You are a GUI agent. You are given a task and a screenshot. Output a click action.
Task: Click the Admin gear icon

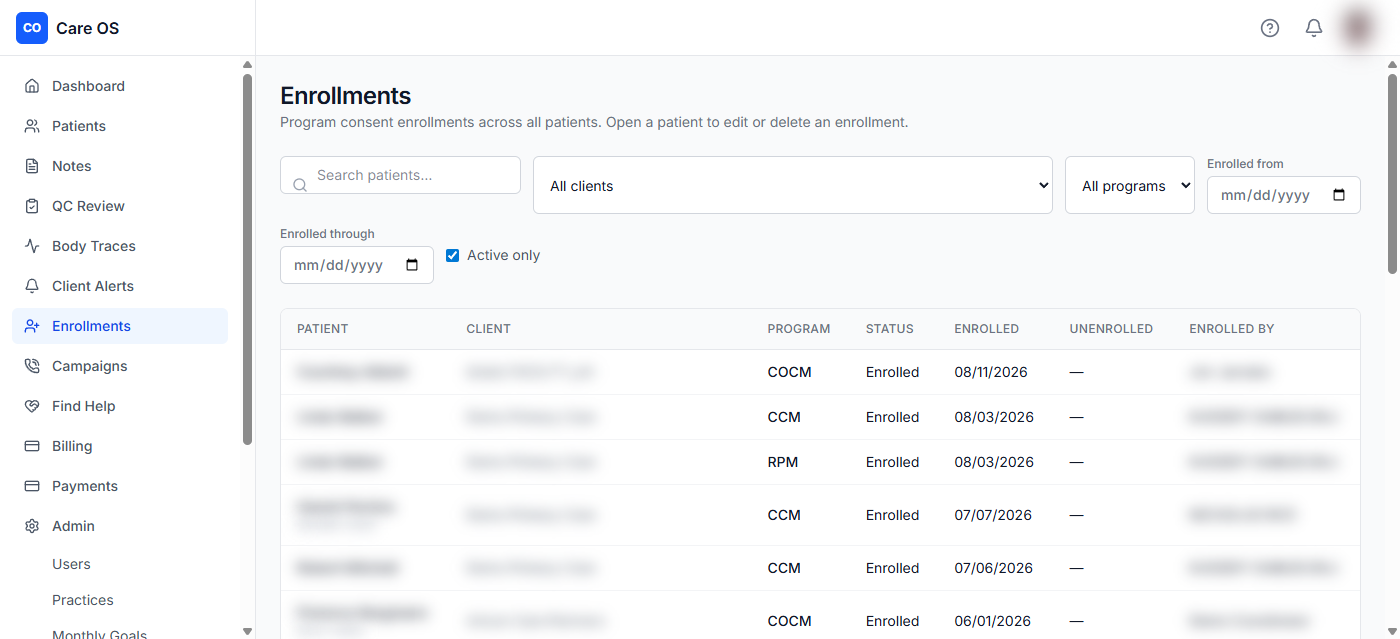tap(32, 526)
